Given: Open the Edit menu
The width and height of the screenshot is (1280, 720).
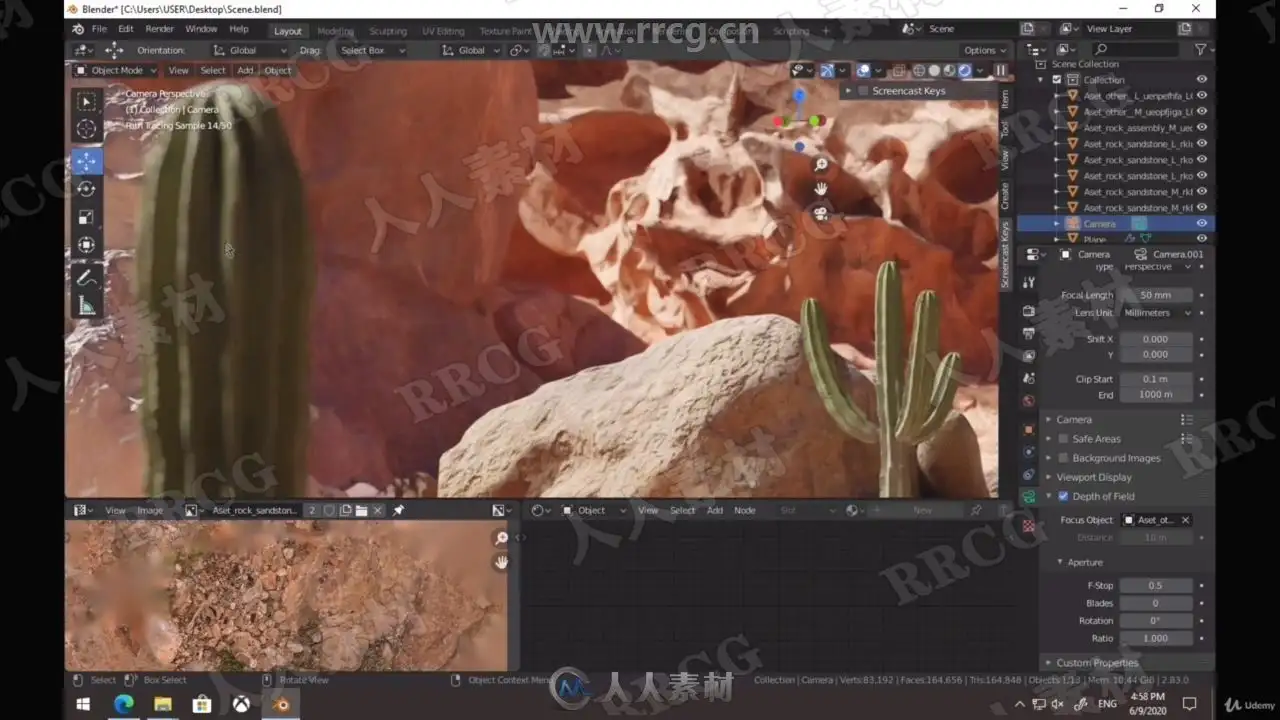Looking at the screenshot, I should pos(126,29).
